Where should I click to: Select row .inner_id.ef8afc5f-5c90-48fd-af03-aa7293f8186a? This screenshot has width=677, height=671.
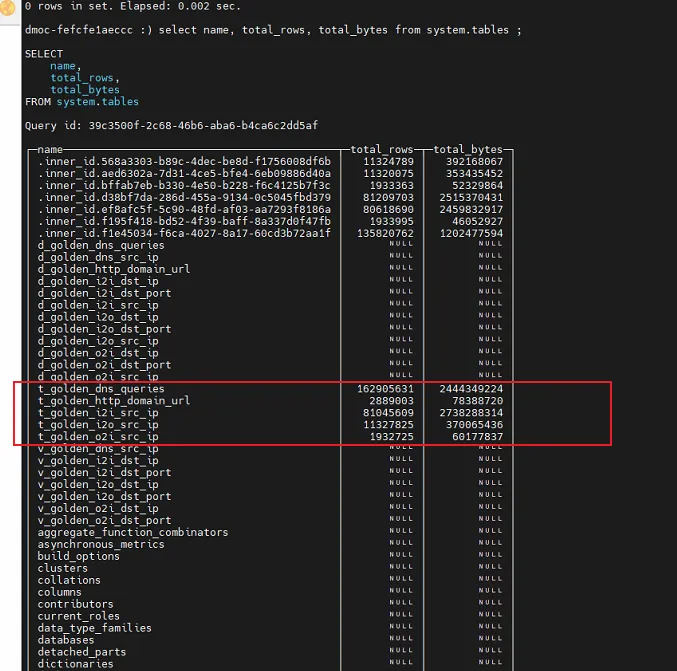[270, 209]
